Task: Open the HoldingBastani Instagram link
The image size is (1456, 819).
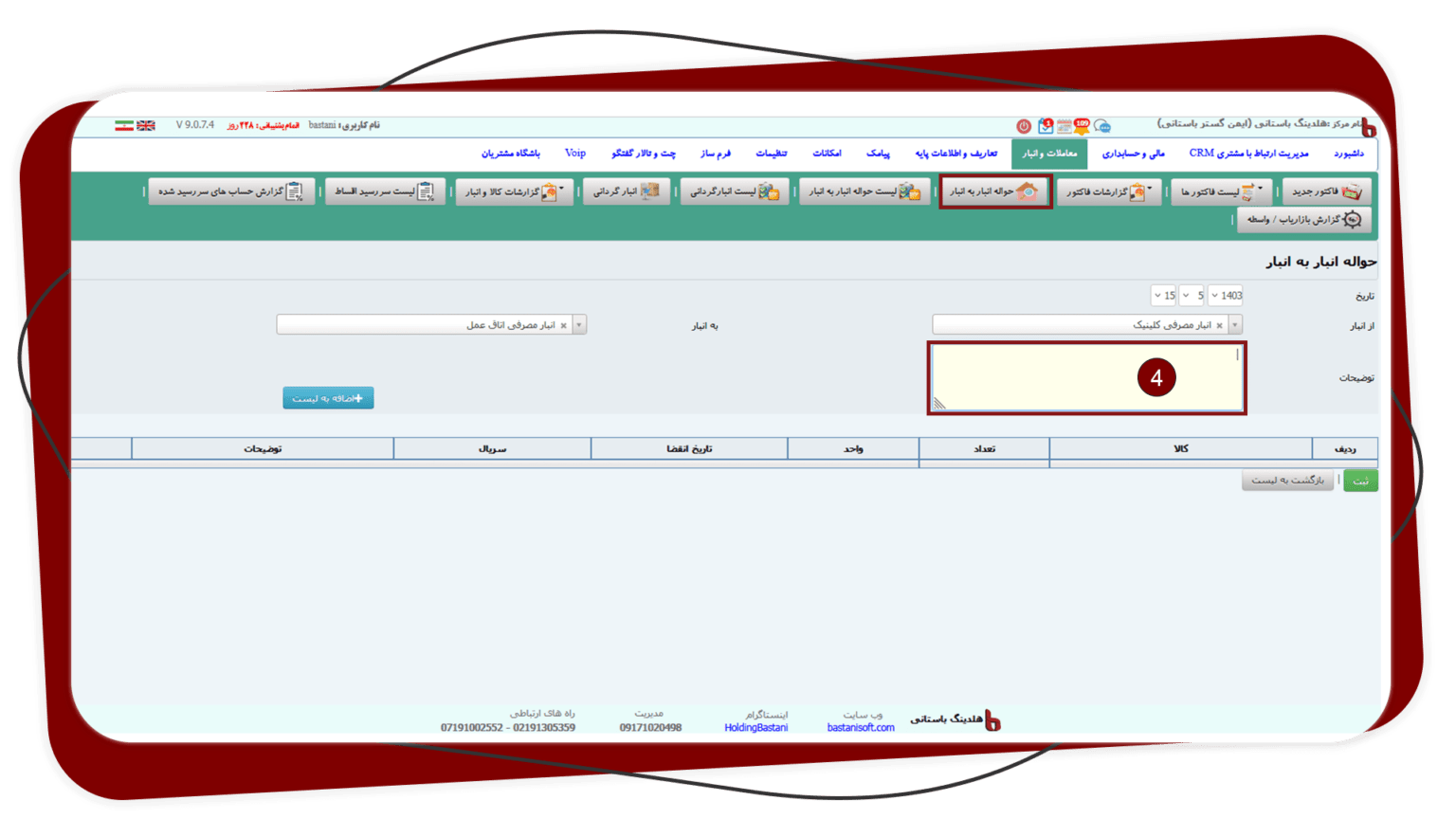Action: 756,728
